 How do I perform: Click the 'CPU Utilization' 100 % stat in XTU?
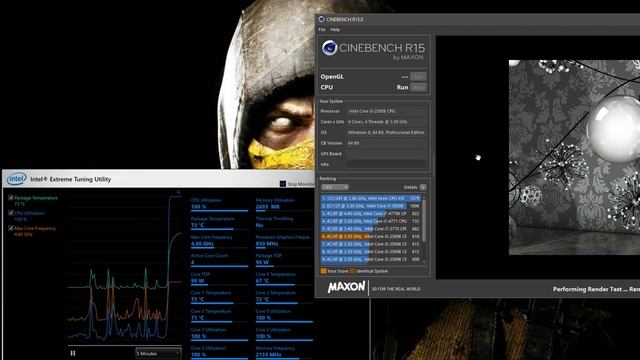[x=219, y=204]
